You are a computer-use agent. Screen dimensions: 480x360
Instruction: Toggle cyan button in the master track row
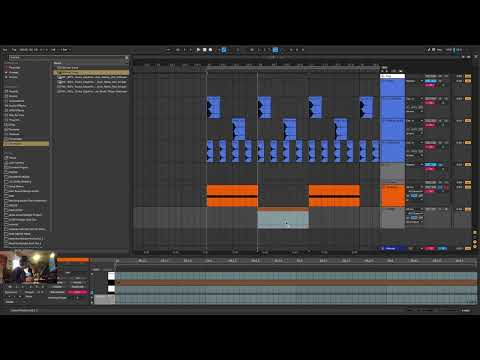[442, 248]
